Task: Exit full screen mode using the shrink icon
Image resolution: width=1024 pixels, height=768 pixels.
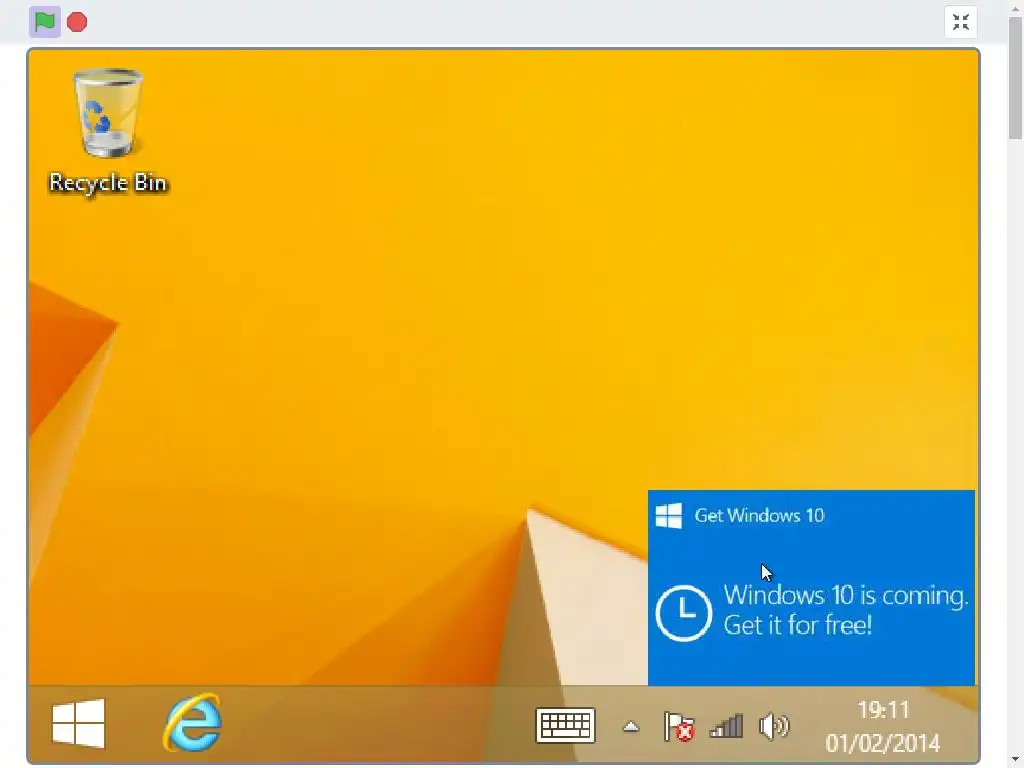Action: point(961,22)
